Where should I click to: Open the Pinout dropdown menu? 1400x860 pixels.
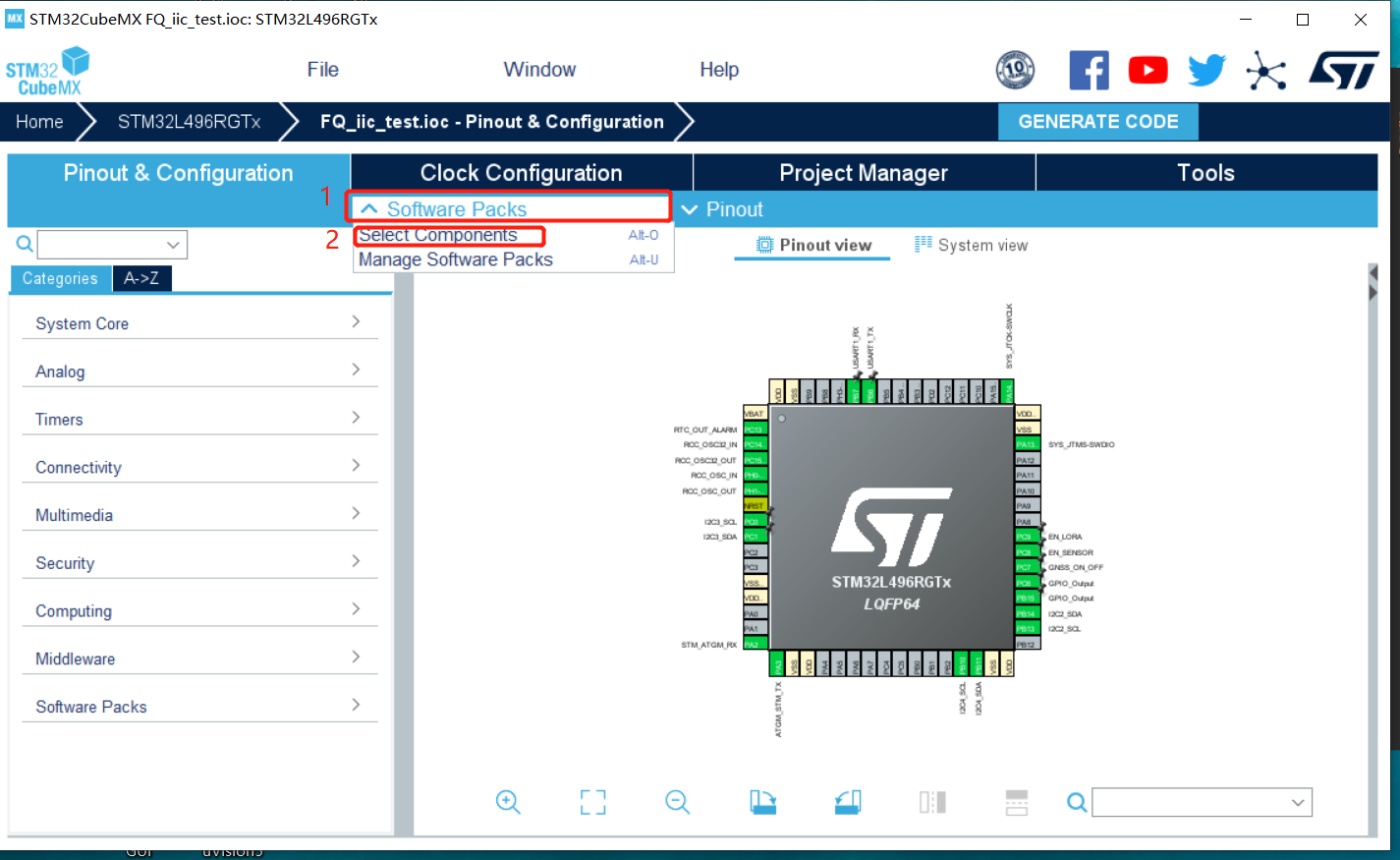[x=722, y=209]
